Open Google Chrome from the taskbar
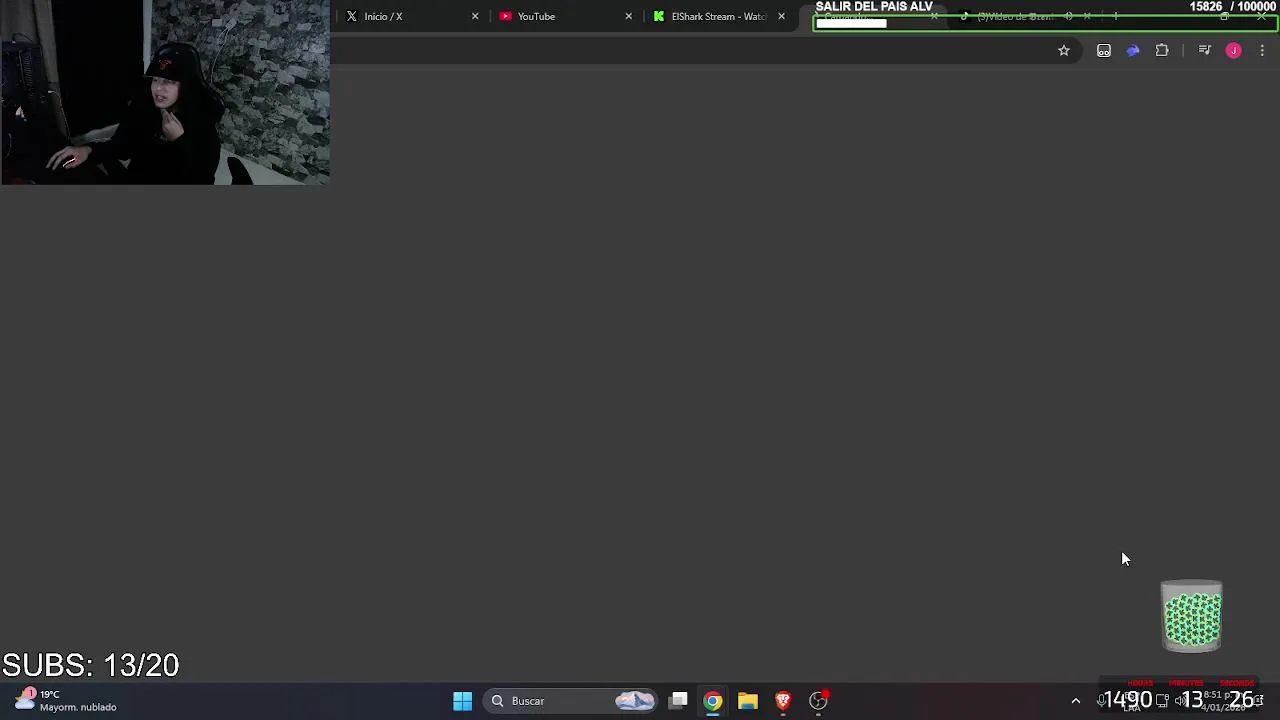This screenshot has width=1280, height=720. 713,701
